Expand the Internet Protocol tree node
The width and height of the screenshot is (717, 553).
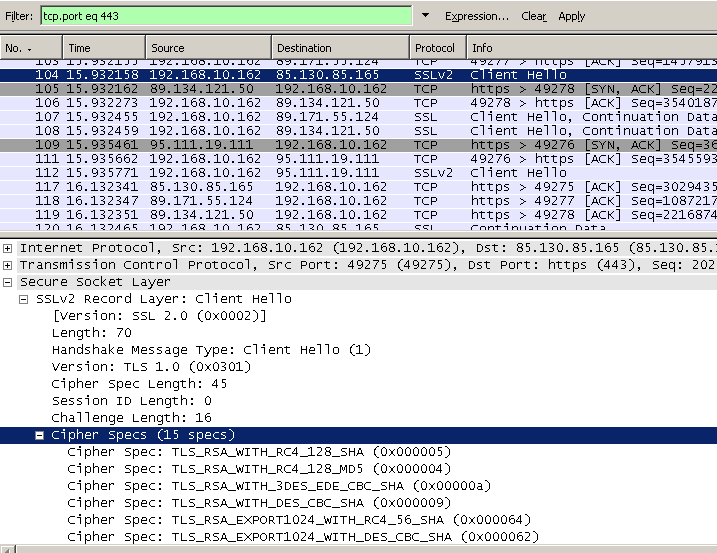point(9,247)
